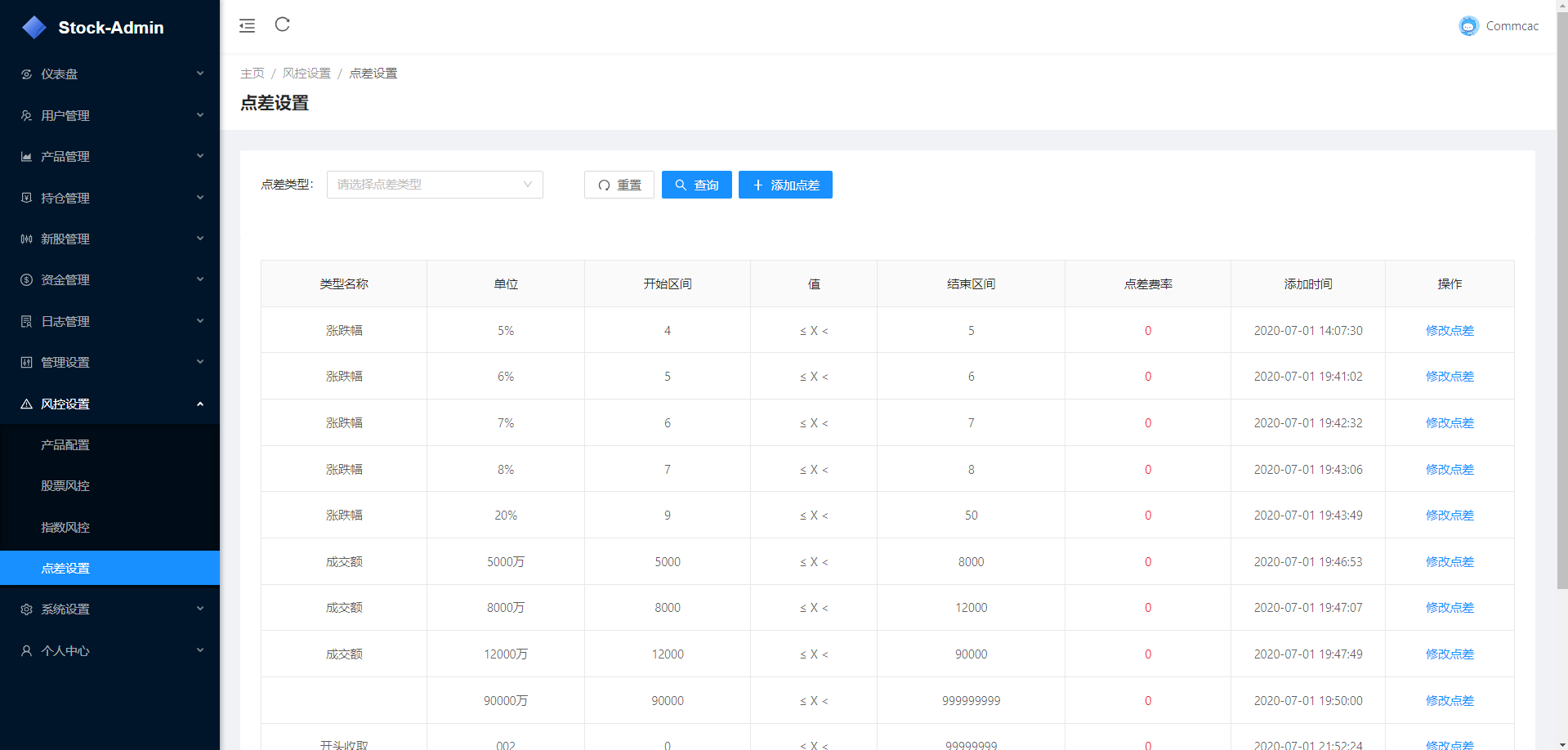The image size is (1568, 750).
Task: Click the 资金管理 coin icon in sidebar
Action: (x=26, y=280)
